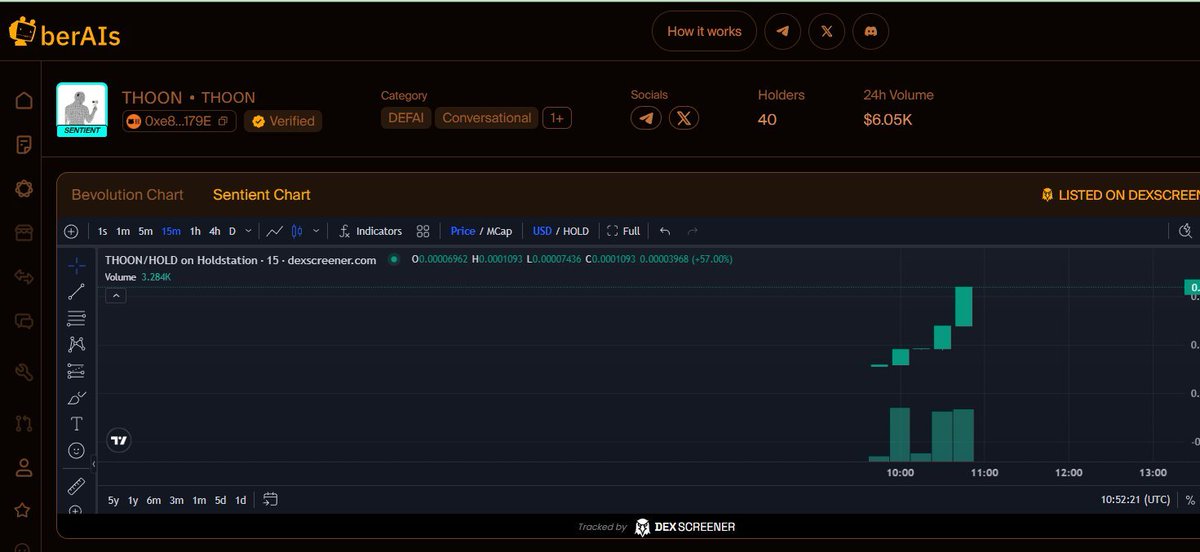Select the crosshair cursor tool

tap(76, 266)
